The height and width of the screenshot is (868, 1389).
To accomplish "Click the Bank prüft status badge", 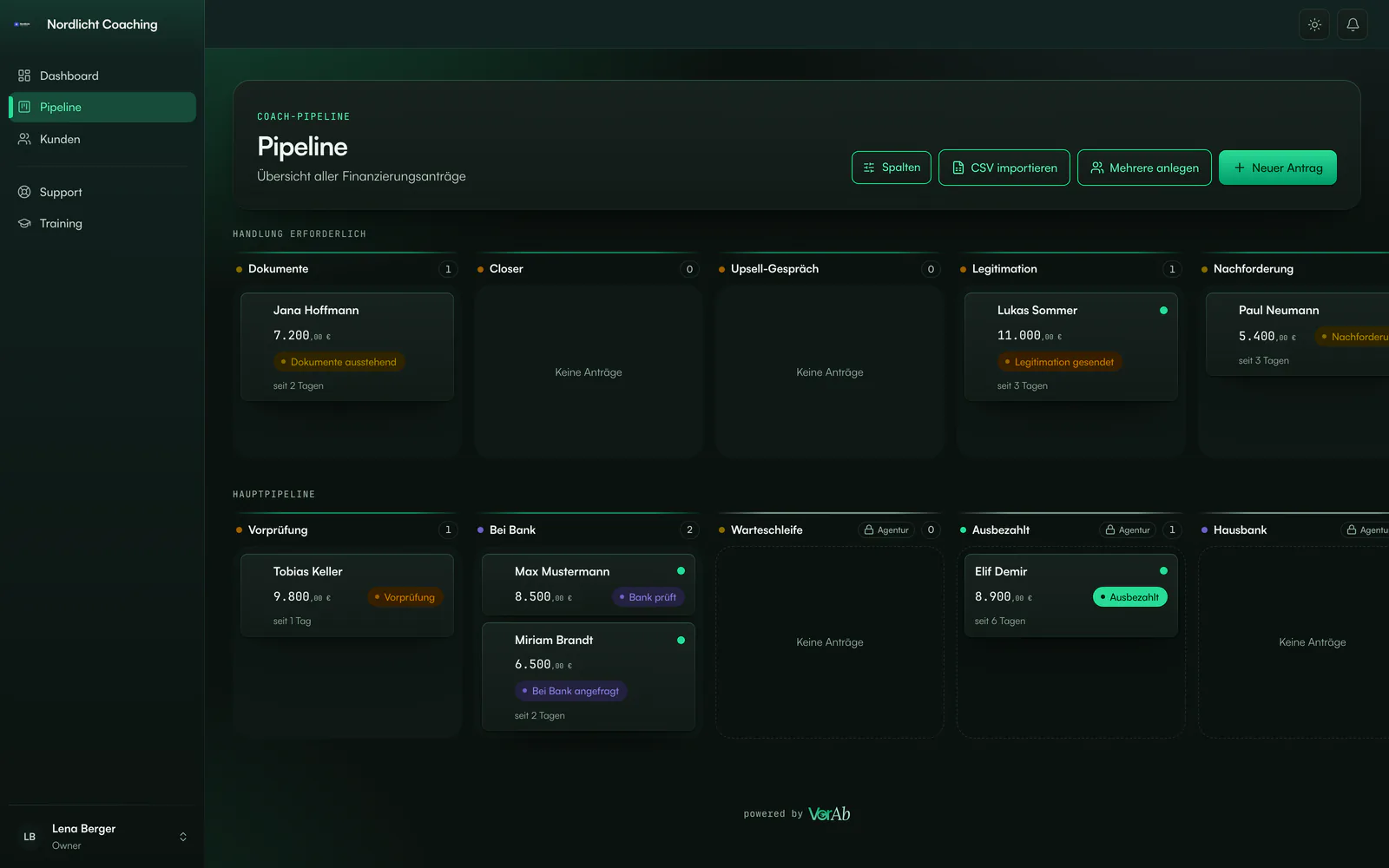I will coord(648,597).
